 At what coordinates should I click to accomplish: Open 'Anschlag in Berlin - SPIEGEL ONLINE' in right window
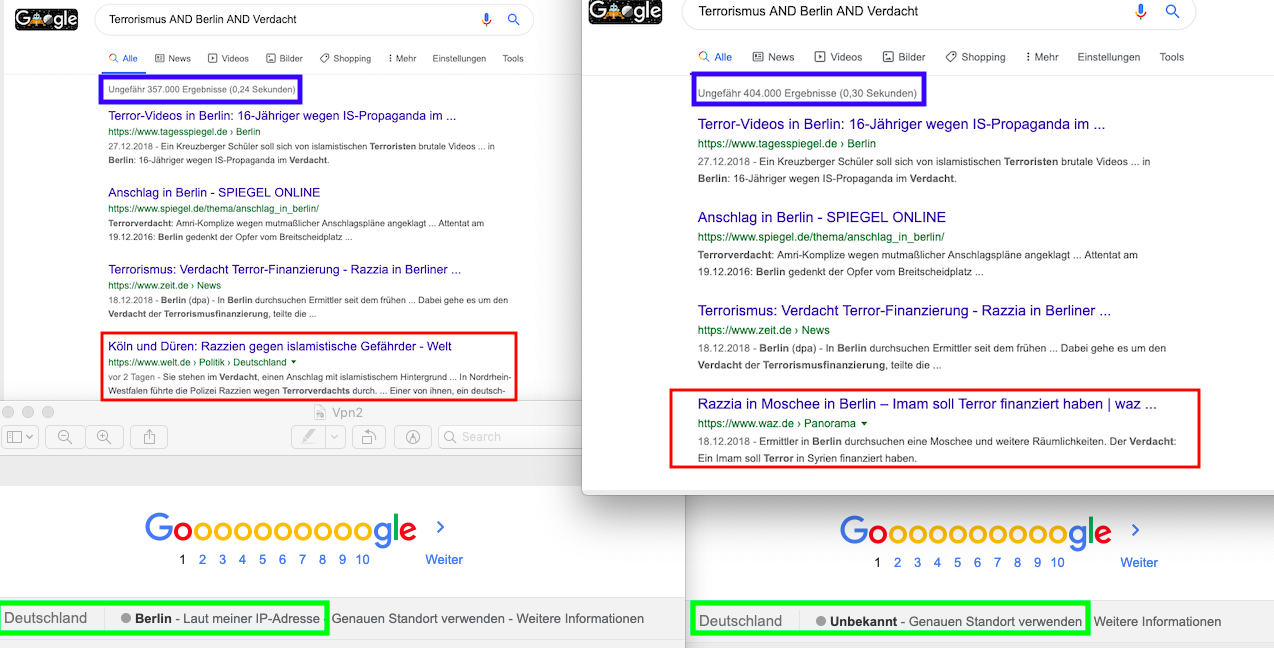point(822,217)
